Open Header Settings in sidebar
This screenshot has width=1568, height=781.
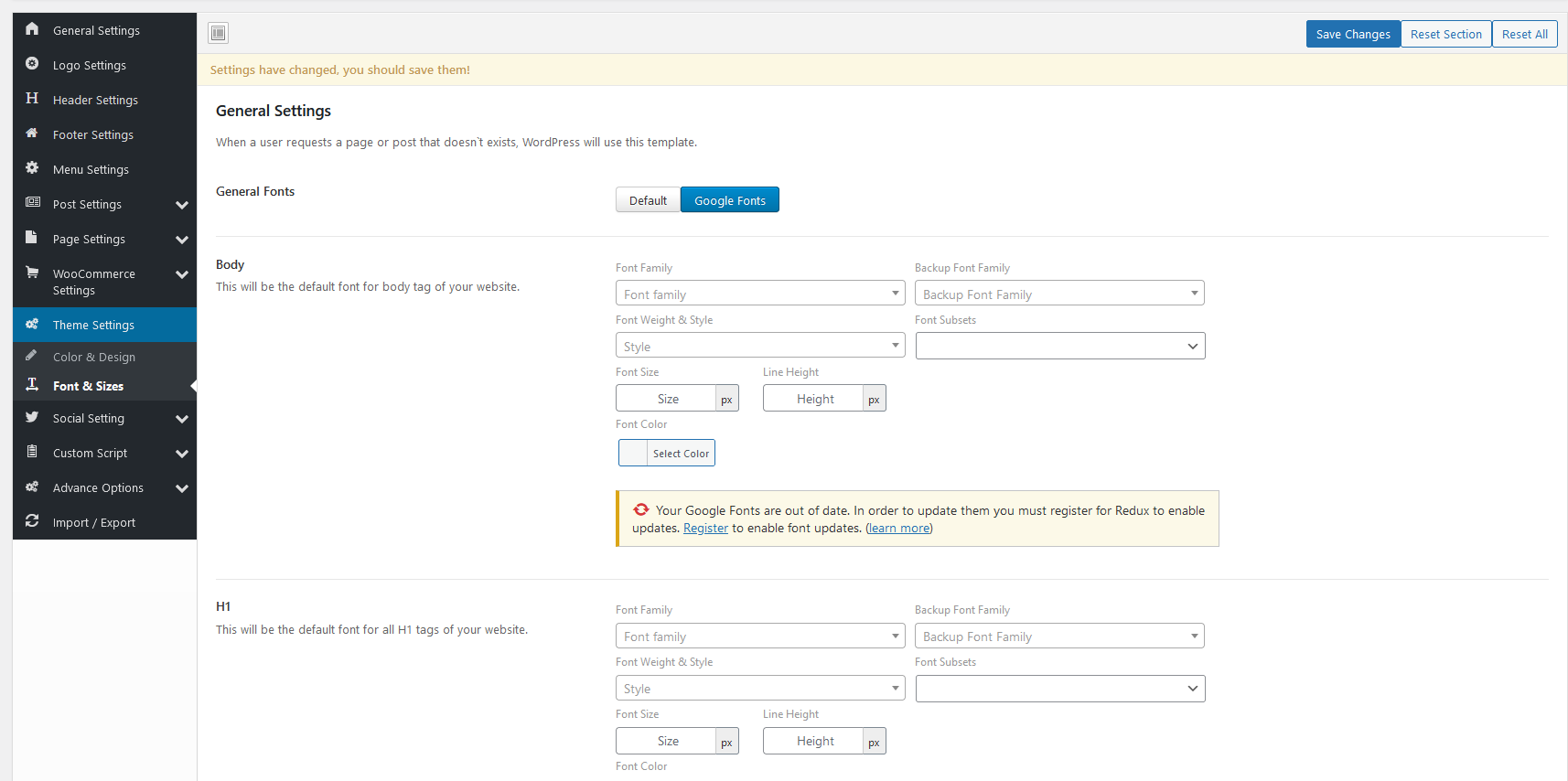tap(104, 100)
